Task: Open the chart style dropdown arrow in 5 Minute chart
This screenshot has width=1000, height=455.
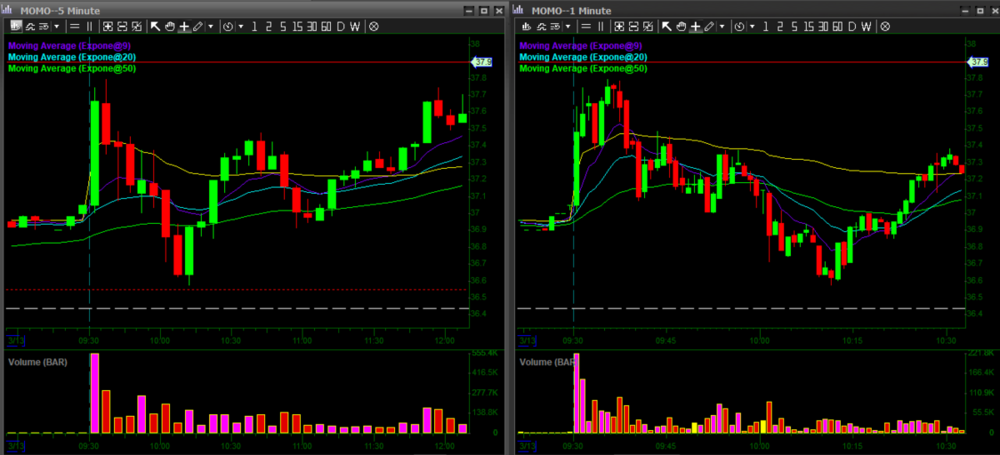Action: click(56, 26)
